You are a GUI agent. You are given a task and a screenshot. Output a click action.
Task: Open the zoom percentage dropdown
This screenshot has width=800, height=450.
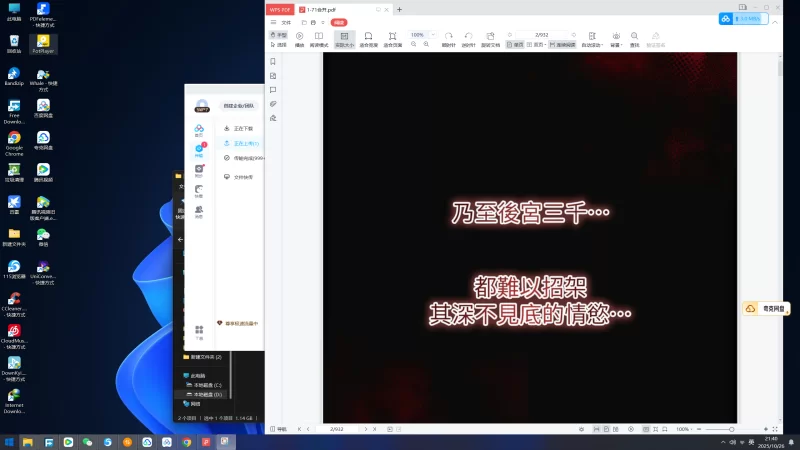point(419,34)
